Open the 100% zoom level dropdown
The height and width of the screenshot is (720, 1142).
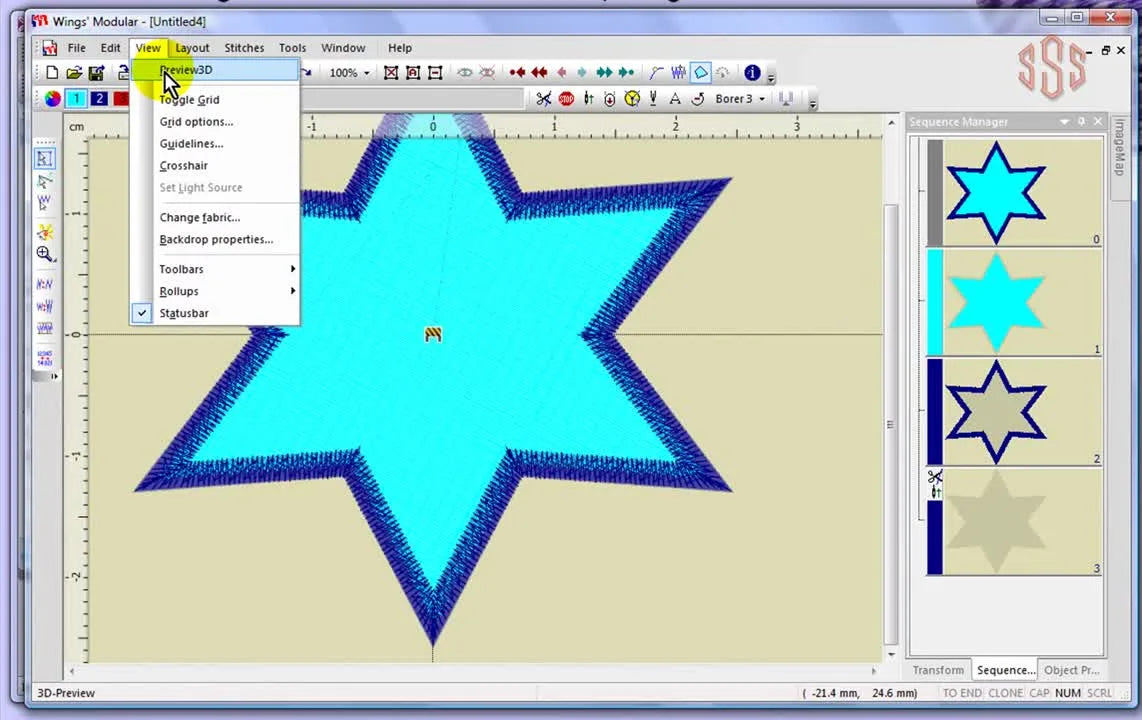(366, 73)
